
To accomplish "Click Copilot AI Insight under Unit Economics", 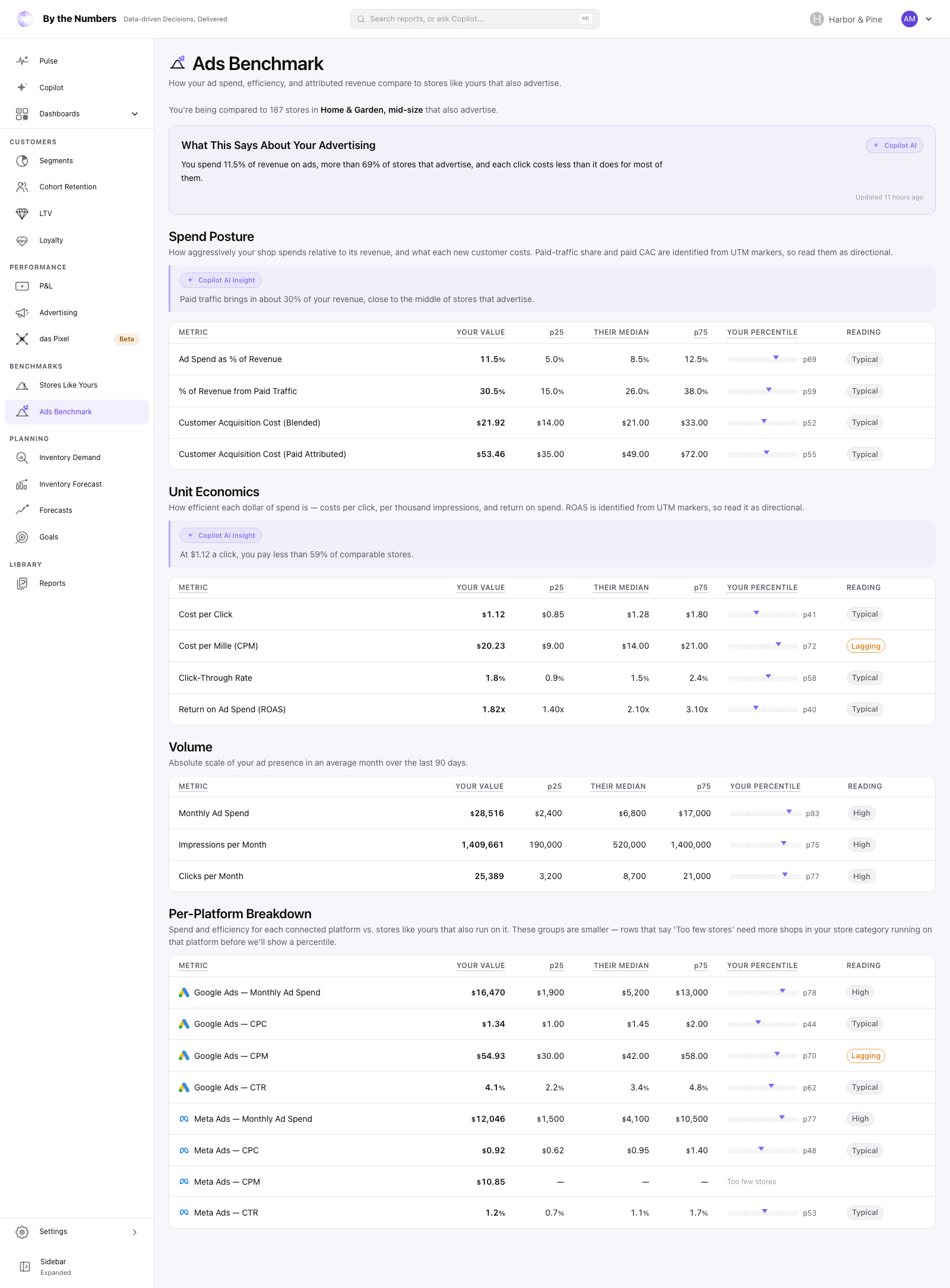I will click(x=221, y=535).
